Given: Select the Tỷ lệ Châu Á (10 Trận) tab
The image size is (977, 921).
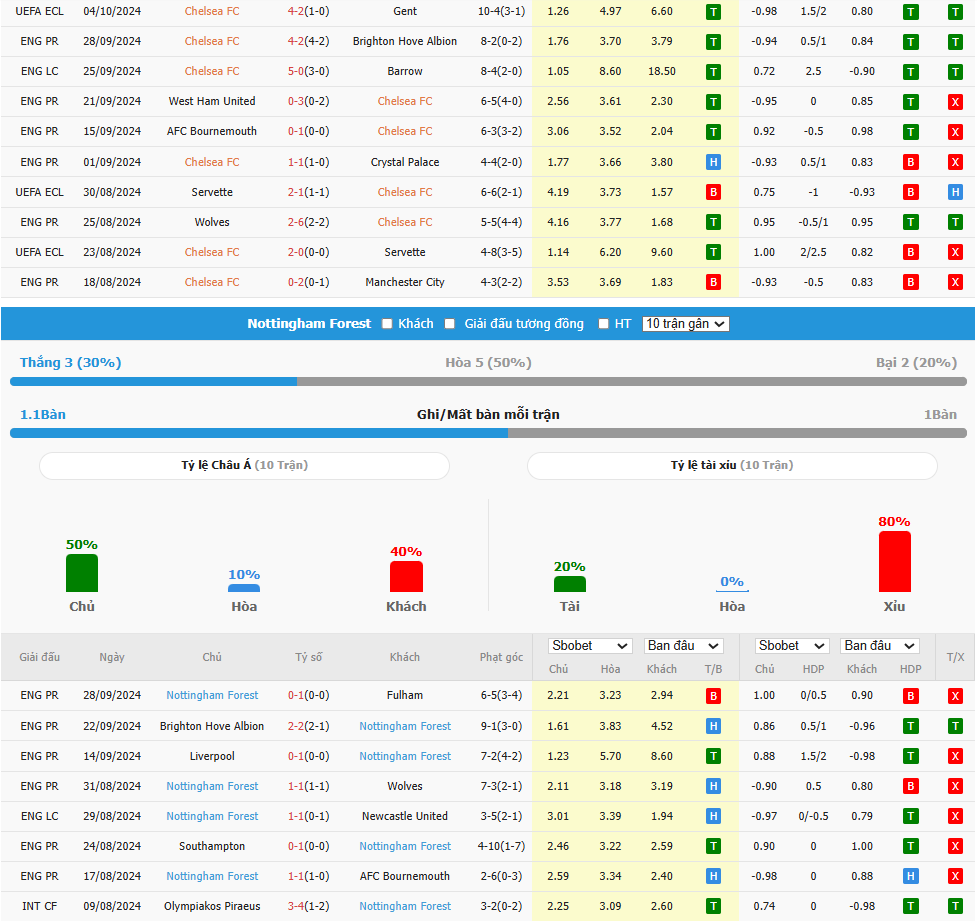Looking at the screenshot, I should click(244, 465).
